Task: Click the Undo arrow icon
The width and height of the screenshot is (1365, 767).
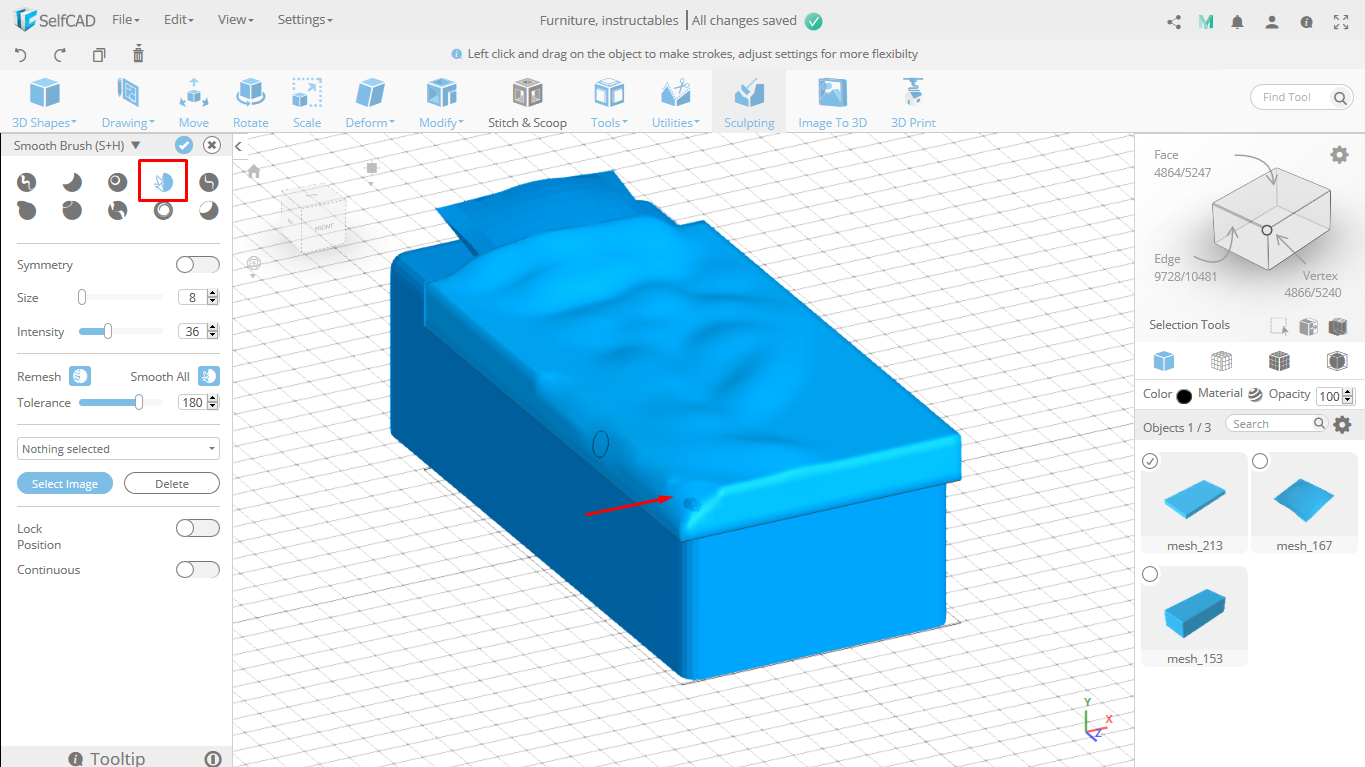Action: point(21,55)
